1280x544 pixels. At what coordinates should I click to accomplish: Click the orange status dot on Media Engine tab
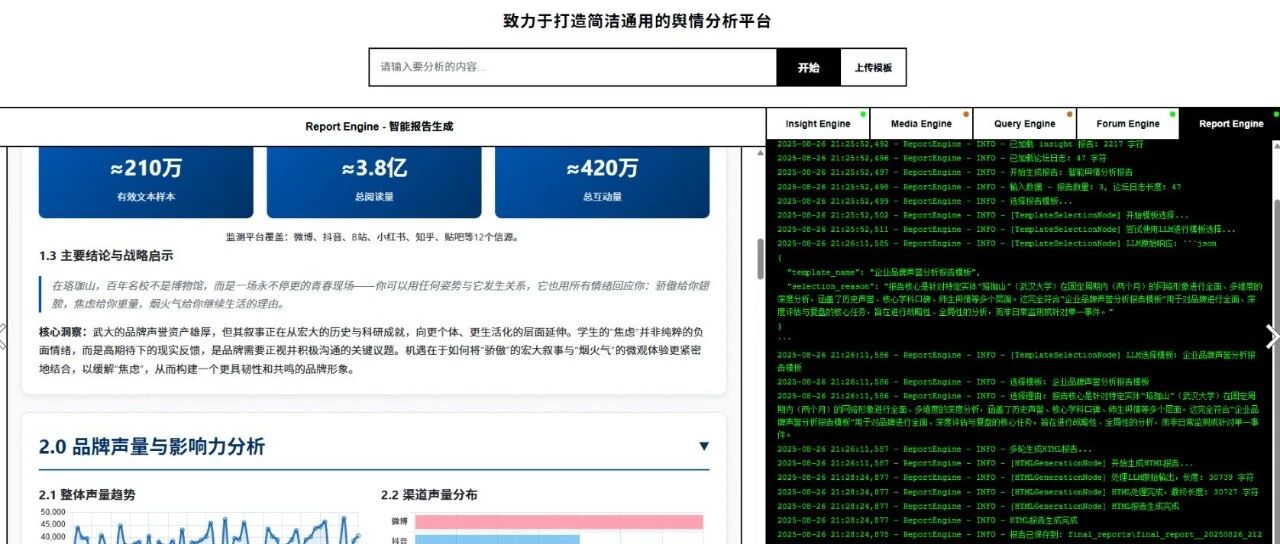click(x=966, y=114)
